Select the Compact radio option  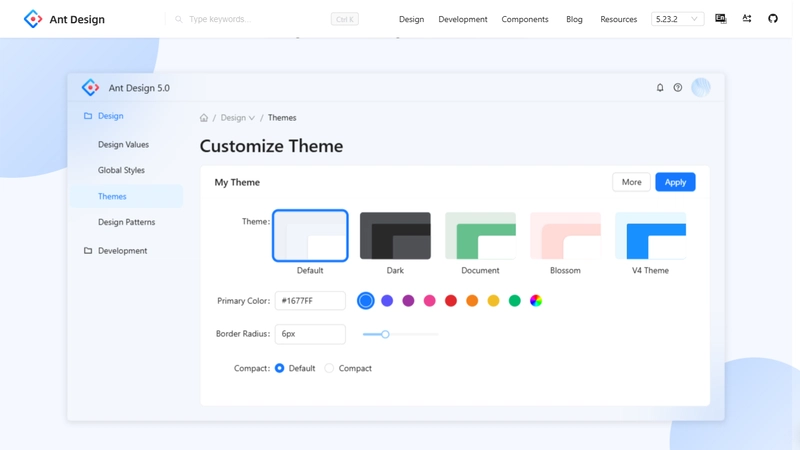(x=329, y=368)
